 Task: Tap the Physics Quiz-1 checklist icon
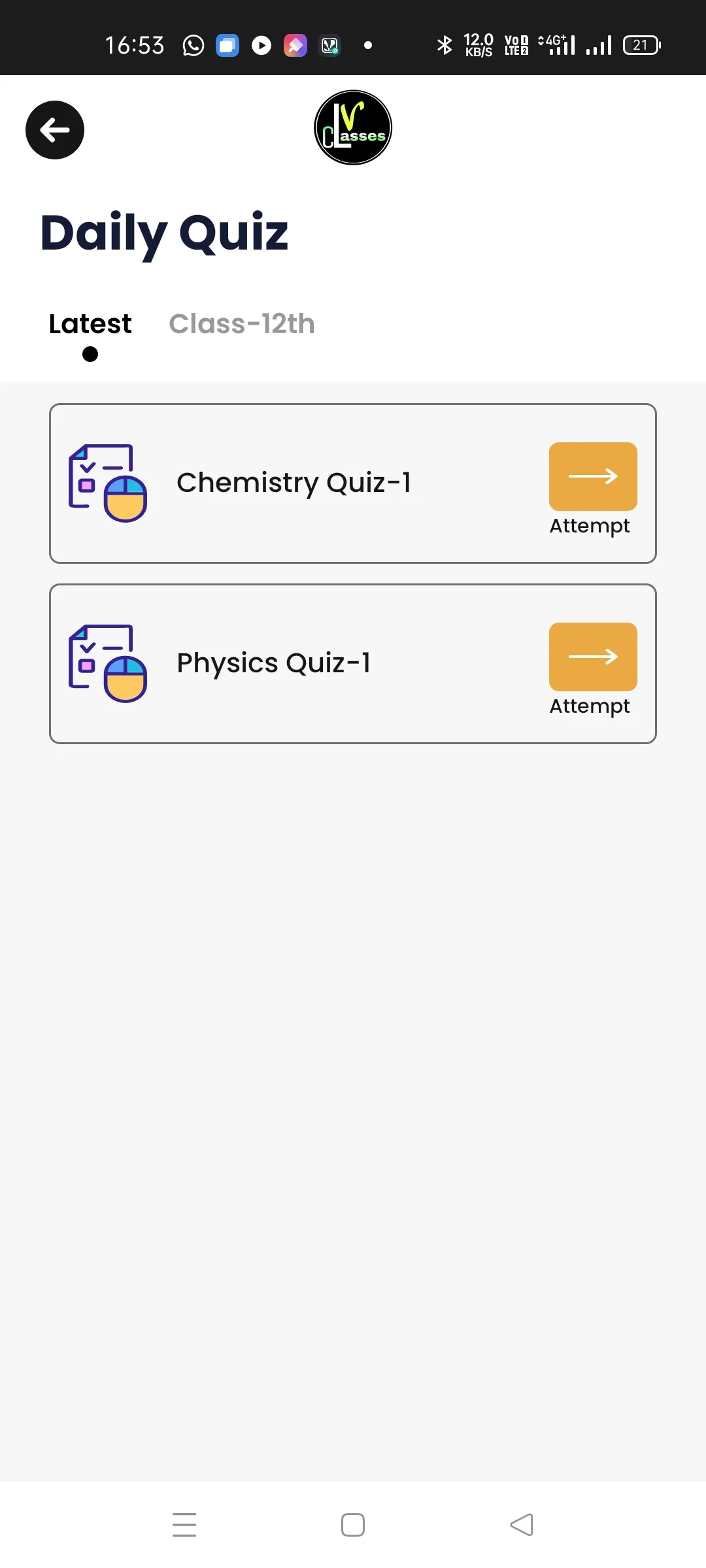[x=108, y=664]
